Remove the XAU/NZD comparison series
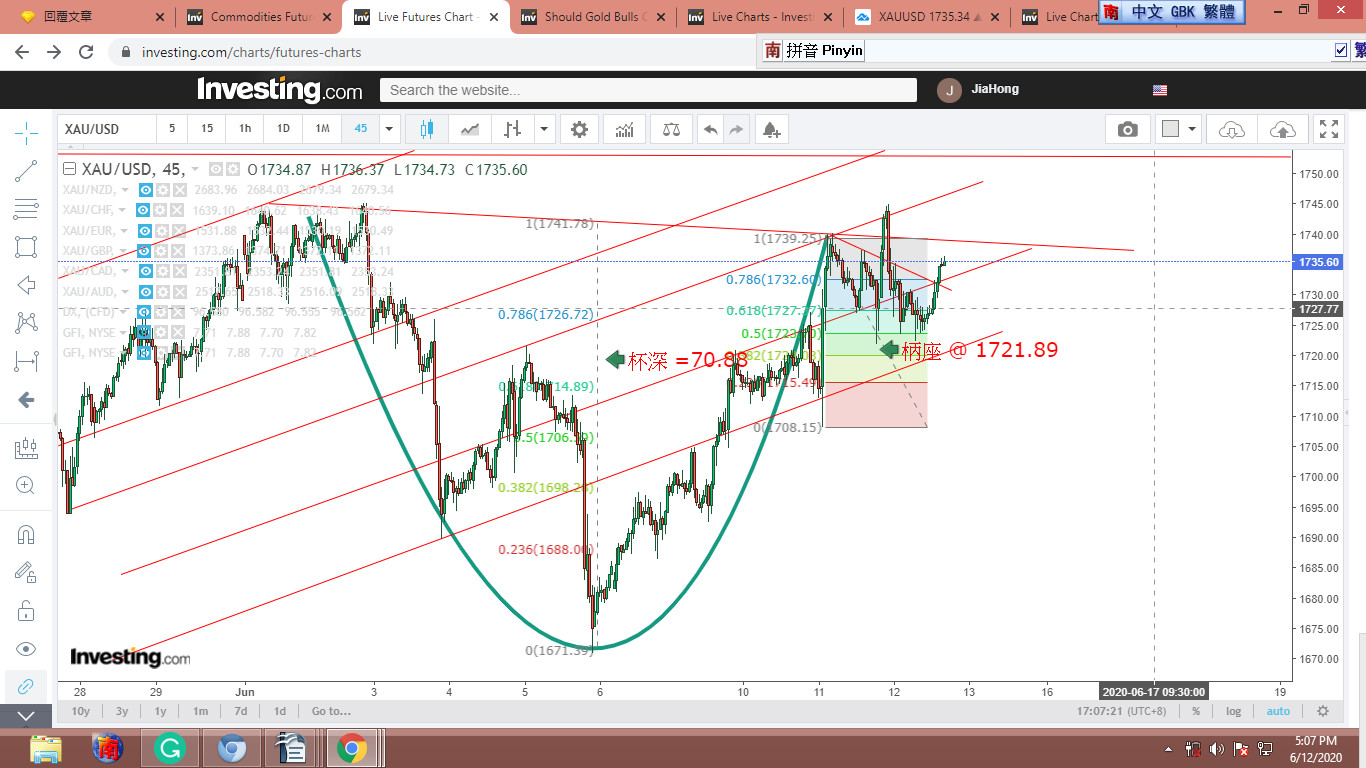This screenshot has width=1366, height=768. tap(180, 190)
